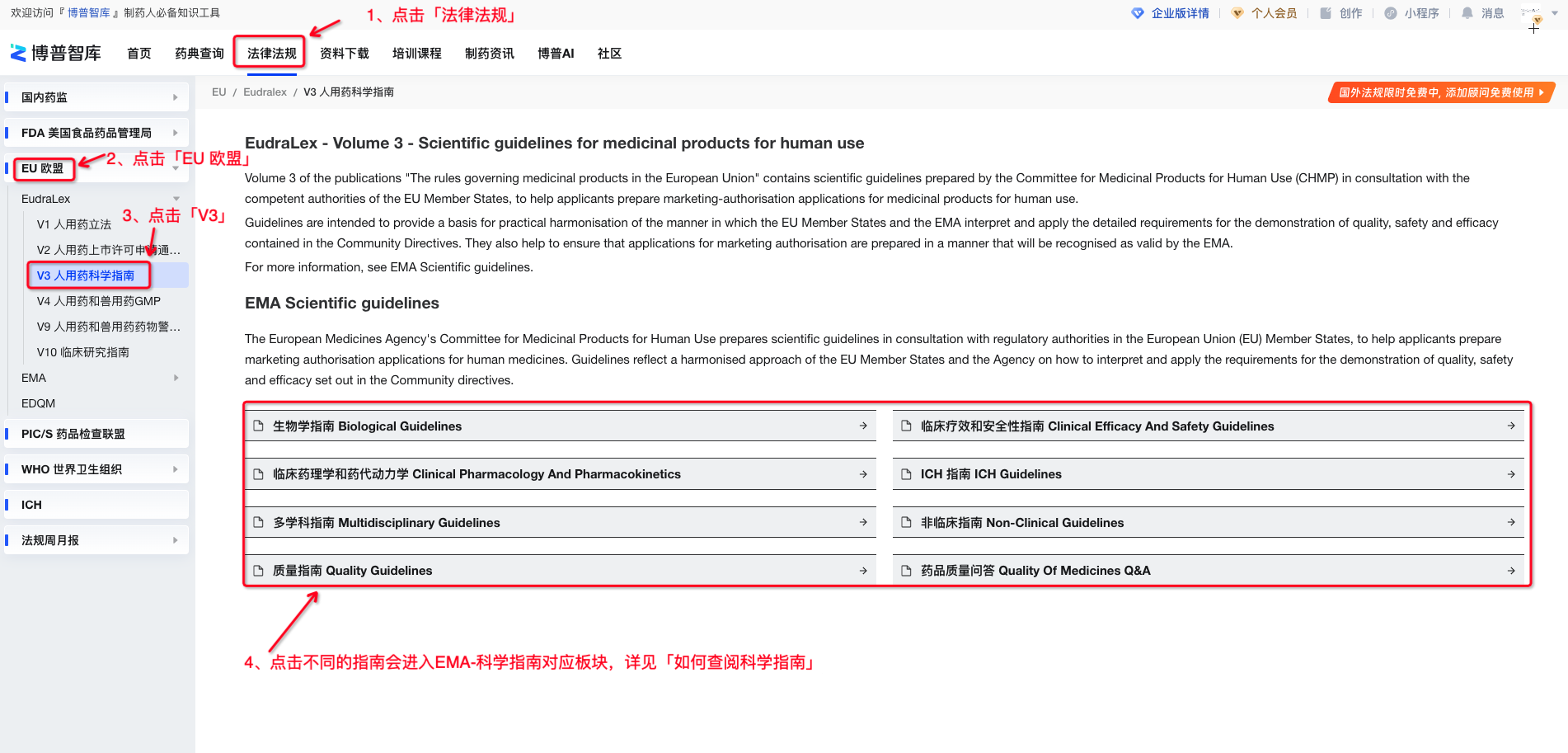This screenshot has height=753, width=1568.
Task: Click arrow icon on Clinical Pharmacology And Pharmacokinetics row
Action: pos(863,474)
